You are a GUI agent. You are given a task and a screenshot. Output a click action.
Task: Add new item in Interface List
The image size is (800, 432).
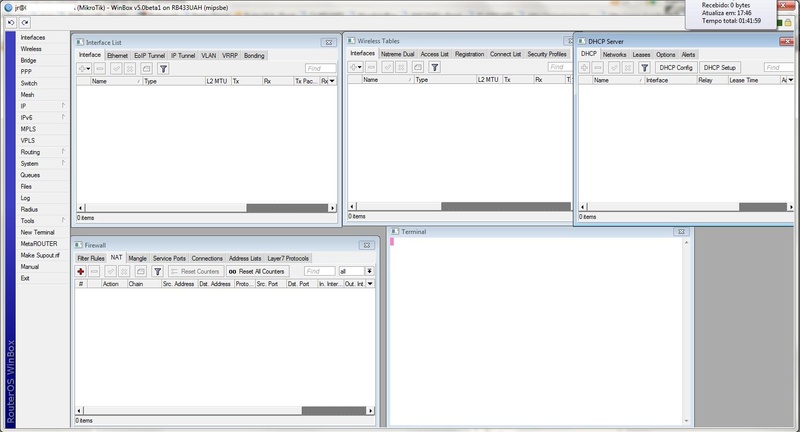coord(84,68)
